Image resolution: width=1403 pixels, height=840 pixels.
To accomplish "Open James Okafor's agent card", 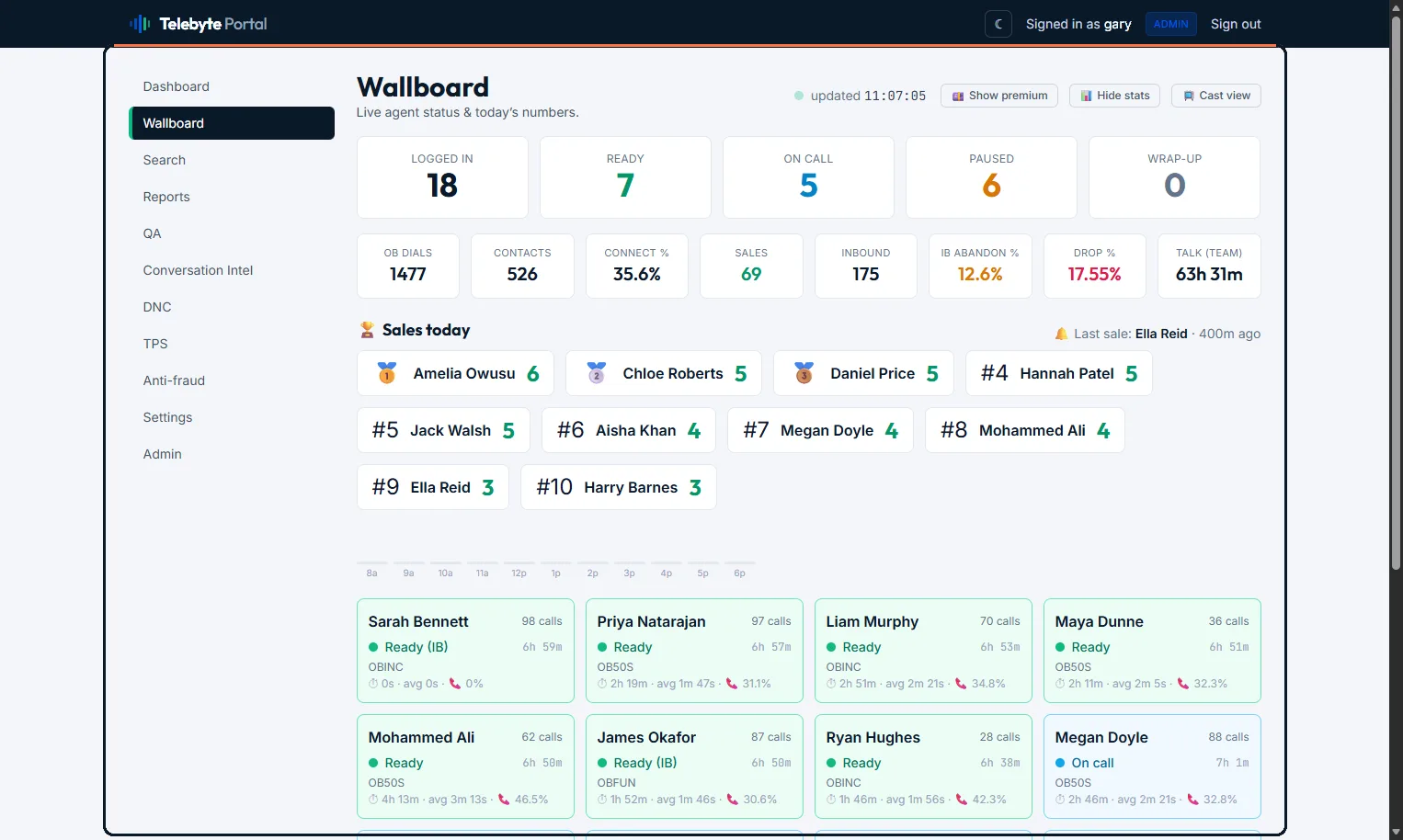I will (x=694, y=766).
